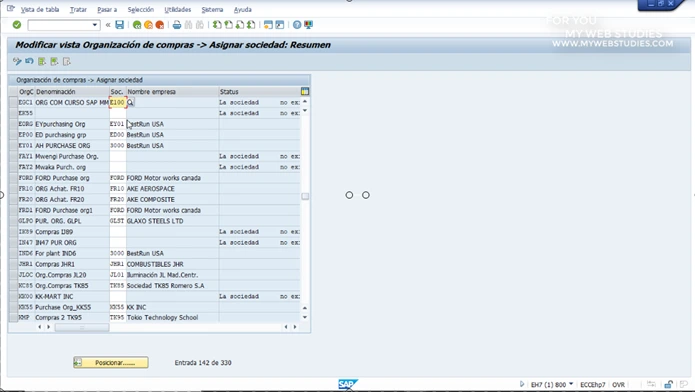Select the JHR1 row selector box
The image size is (695, 392).
[13, 264]
